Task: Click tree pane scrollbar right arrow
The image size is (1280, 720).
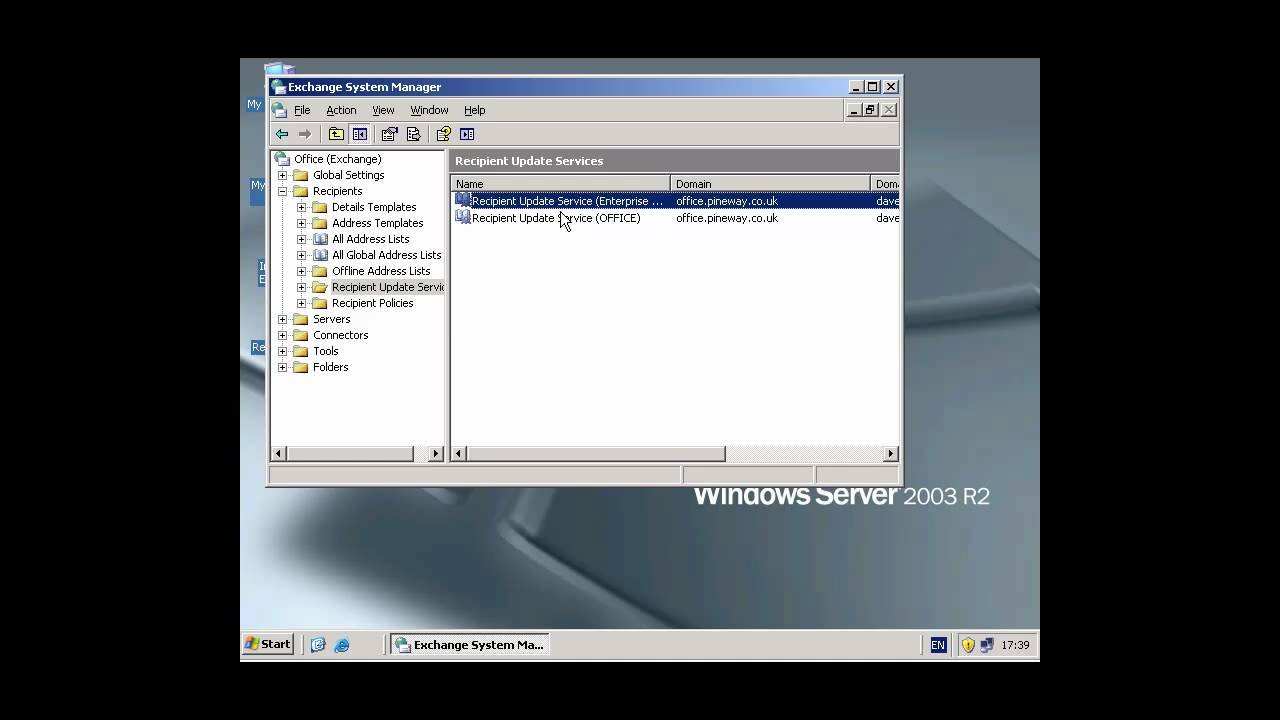Action: click(435, 454)
